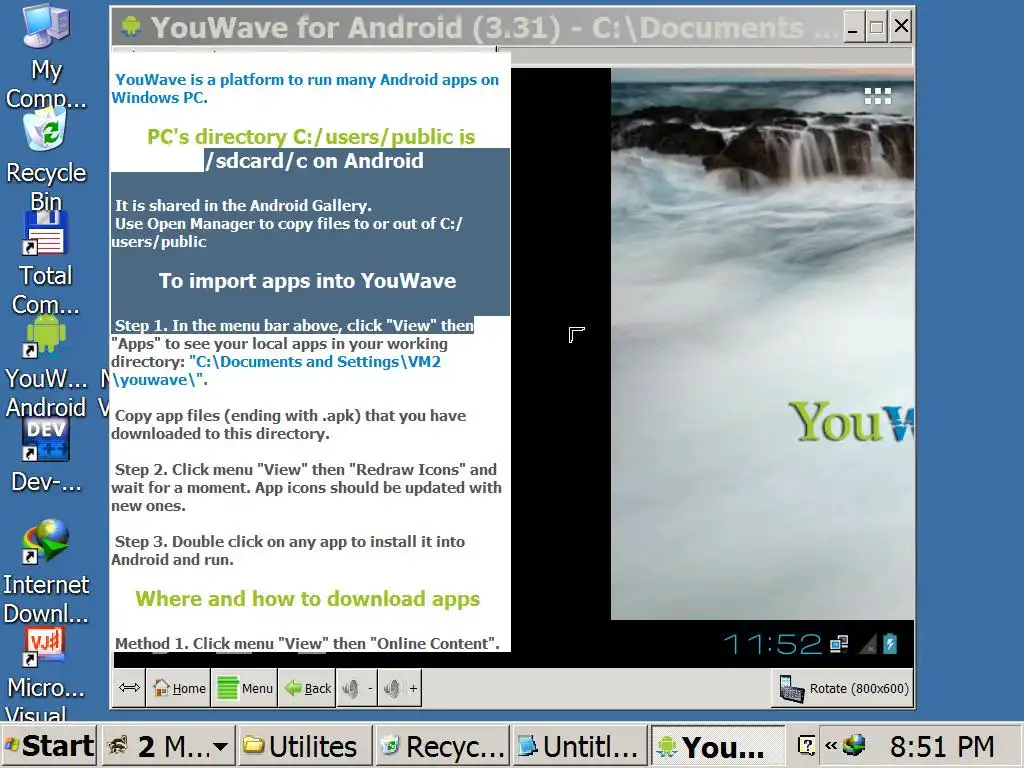Click network globe tray icon
The width and height of the screenshot is (1024, 768).
click(x=854, y=745)
